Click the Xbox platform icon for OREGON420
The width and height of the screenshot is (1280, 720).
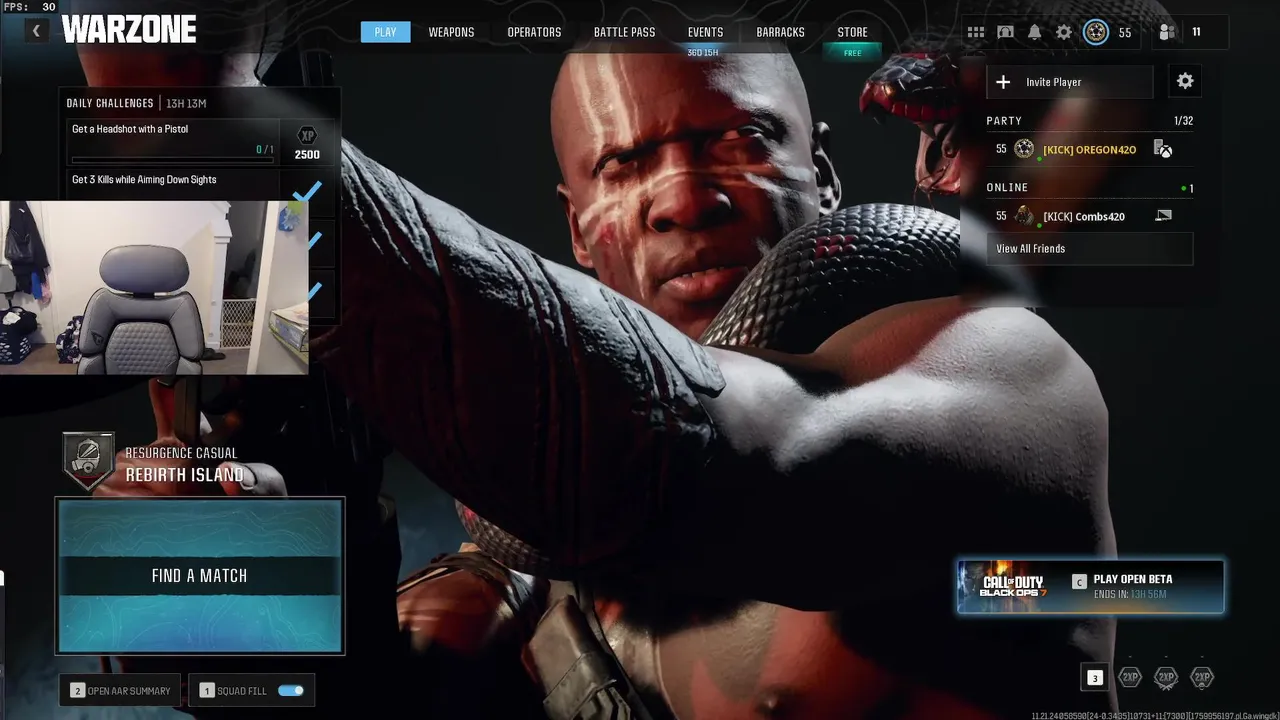[1163, 149]
